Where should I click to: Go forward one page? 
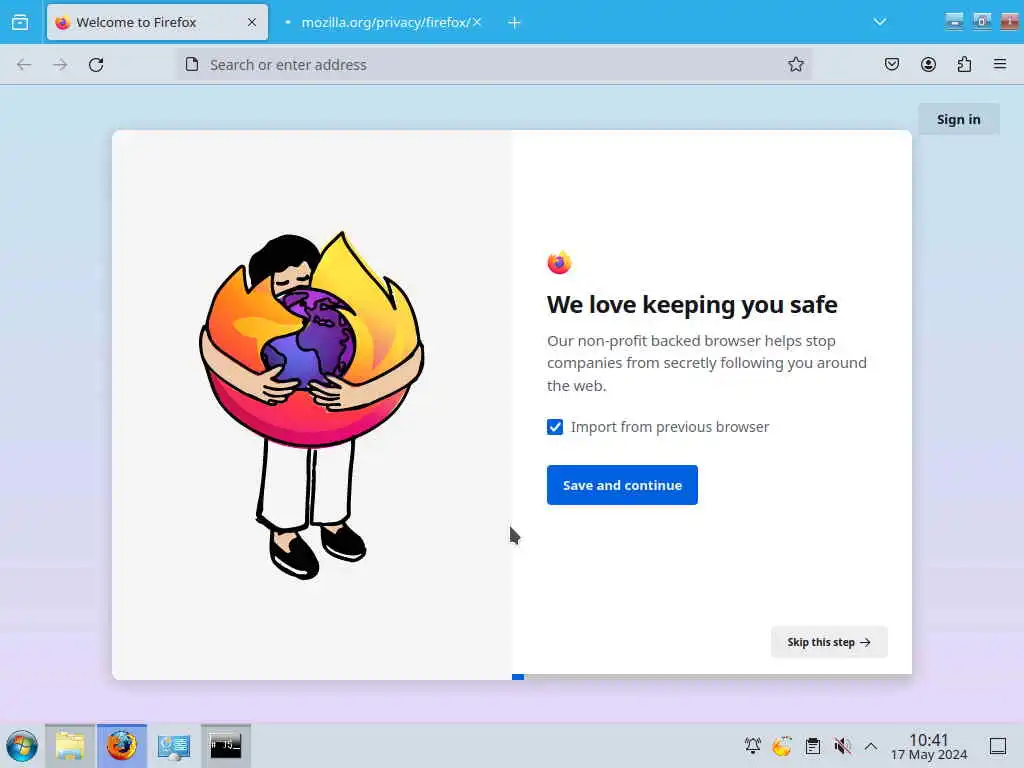[x=60, y=65]
